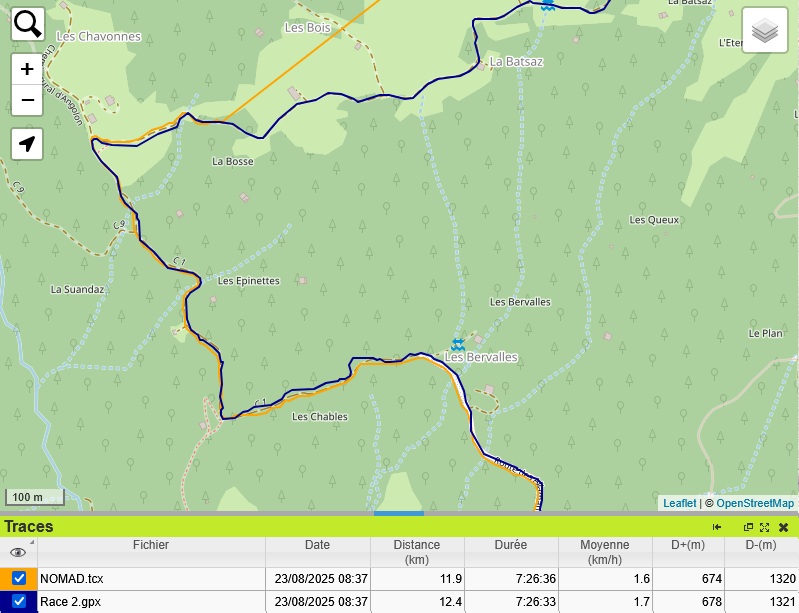
Task: Sort traces by Distance (km) column
Action: click(416, 552)
